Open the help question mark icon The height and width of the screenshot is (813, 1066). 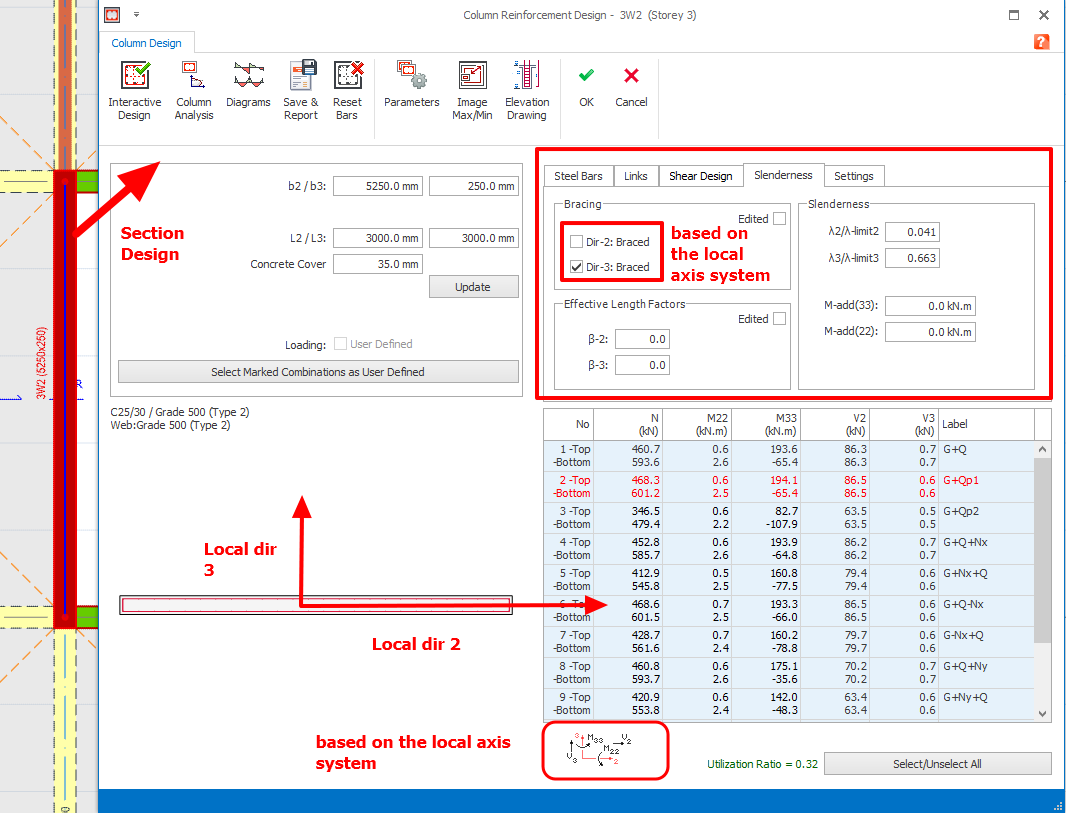[x=1041, y=42]
